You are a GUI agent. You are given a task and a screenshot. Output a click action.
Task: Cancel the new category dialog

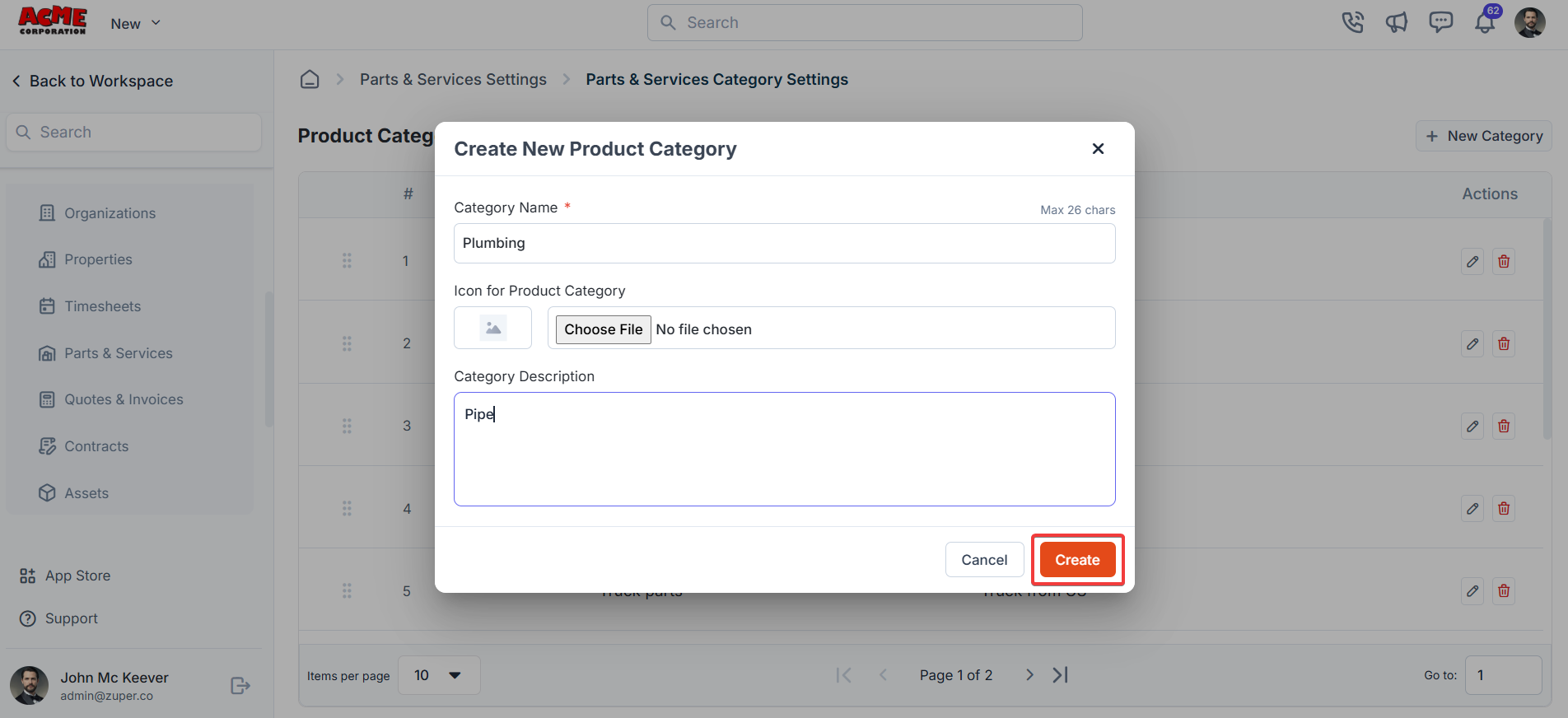tap(984, 560)
